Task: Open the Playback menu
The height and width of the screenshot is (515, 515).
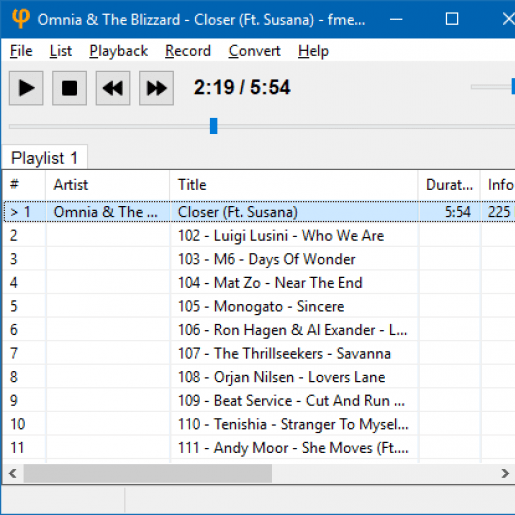Action: 119,51
